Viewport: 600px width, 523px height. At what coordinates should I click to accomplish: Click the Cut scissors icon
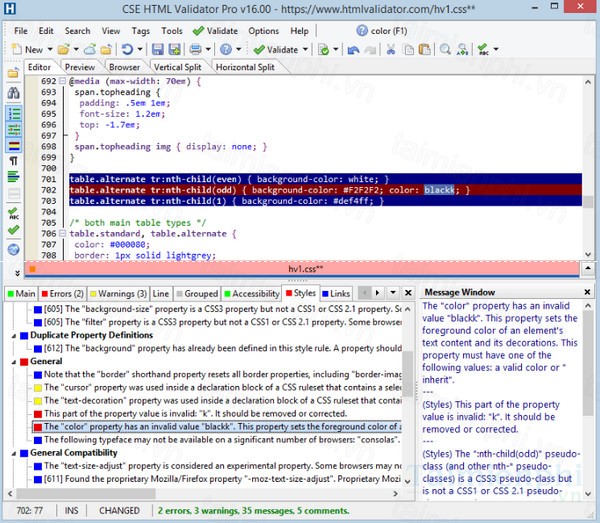(x=391, y=49)
